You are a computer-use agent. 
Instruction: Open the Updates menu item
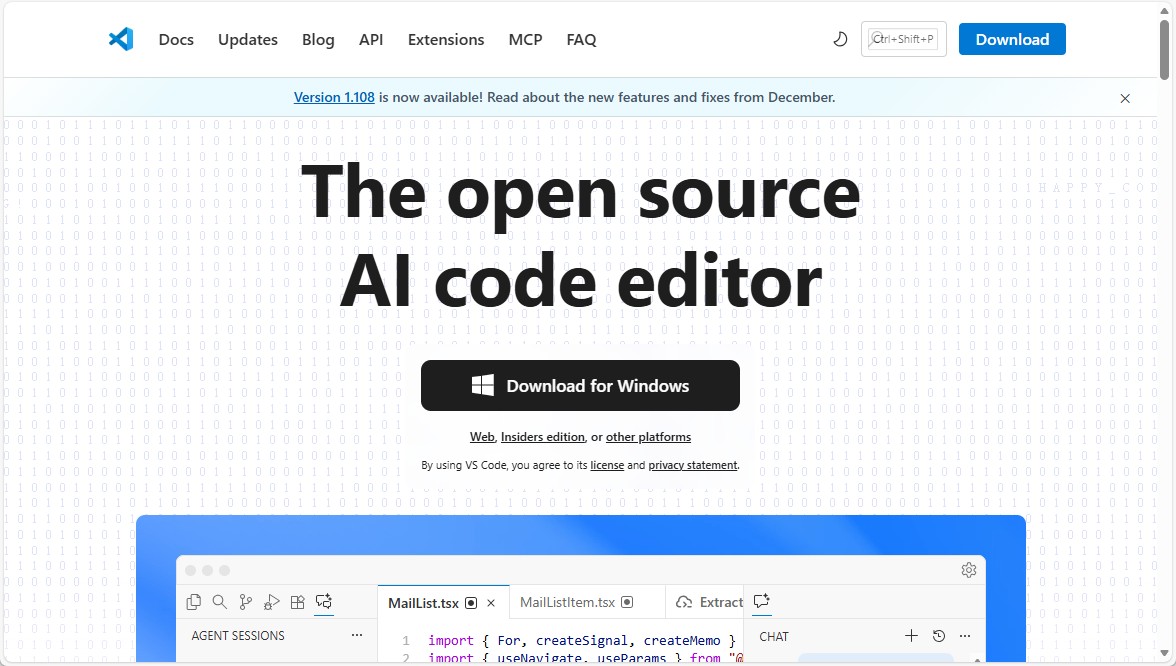(x=248, y=40)
